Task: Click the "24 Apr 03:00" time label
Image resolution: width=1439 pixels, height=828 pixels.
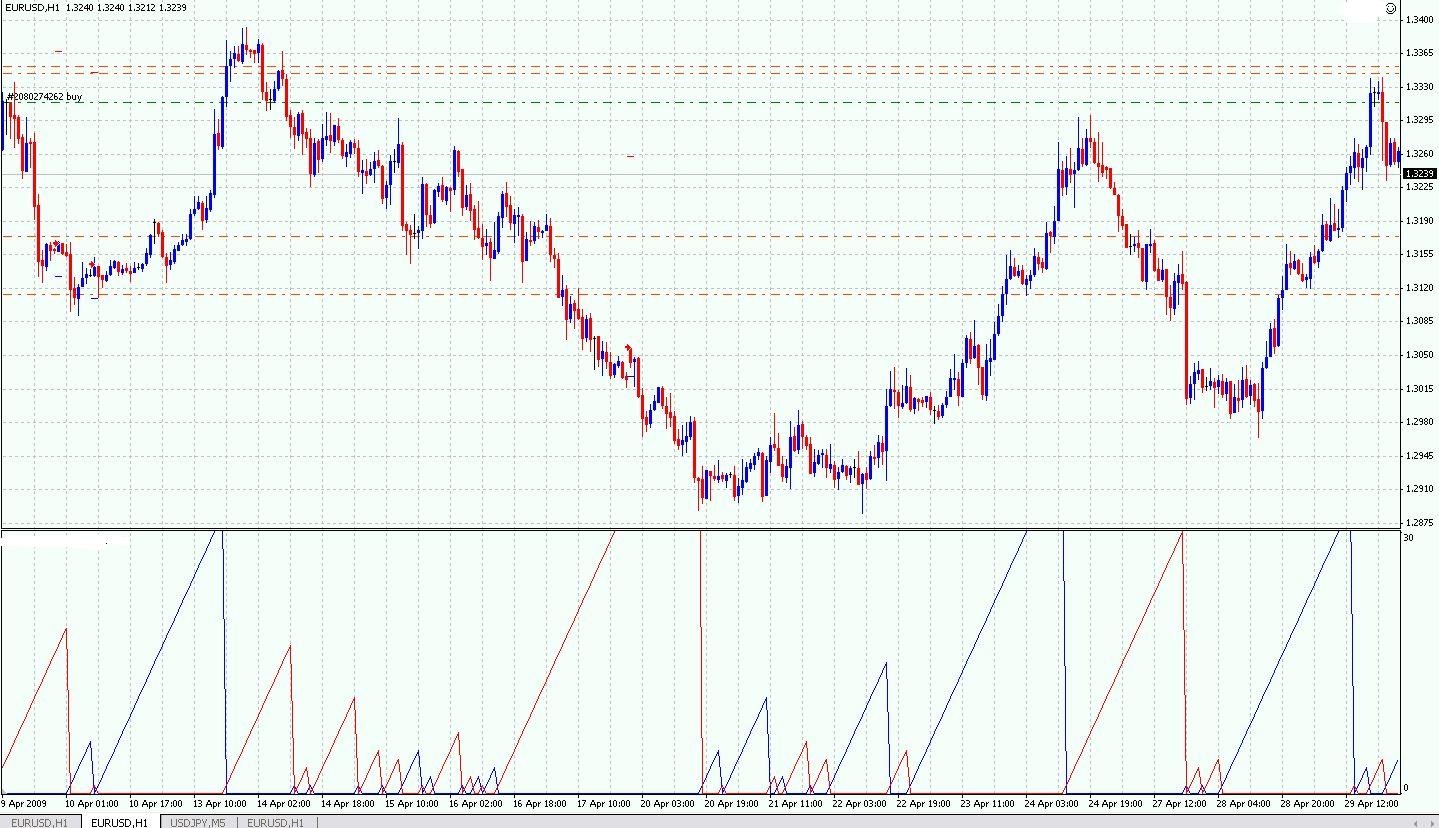Action: (x=1052, y=803)
